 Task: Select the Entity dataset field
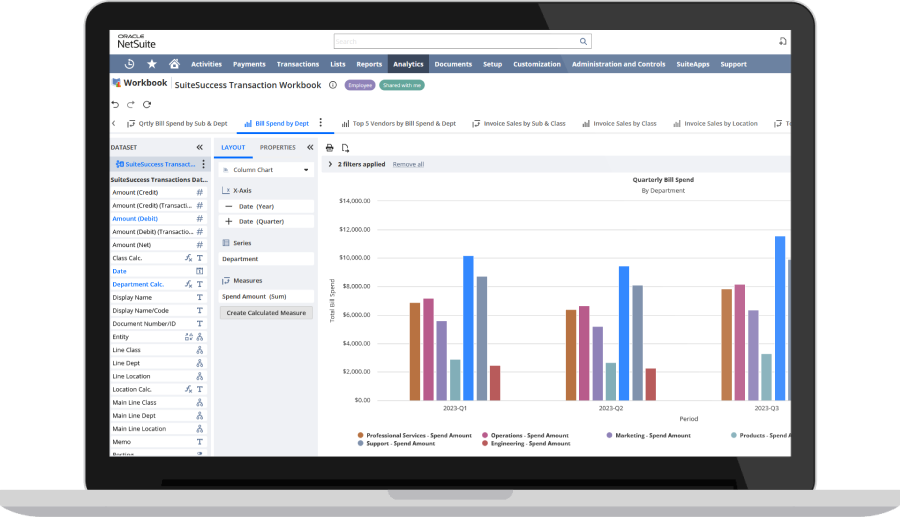pos(158,337)
